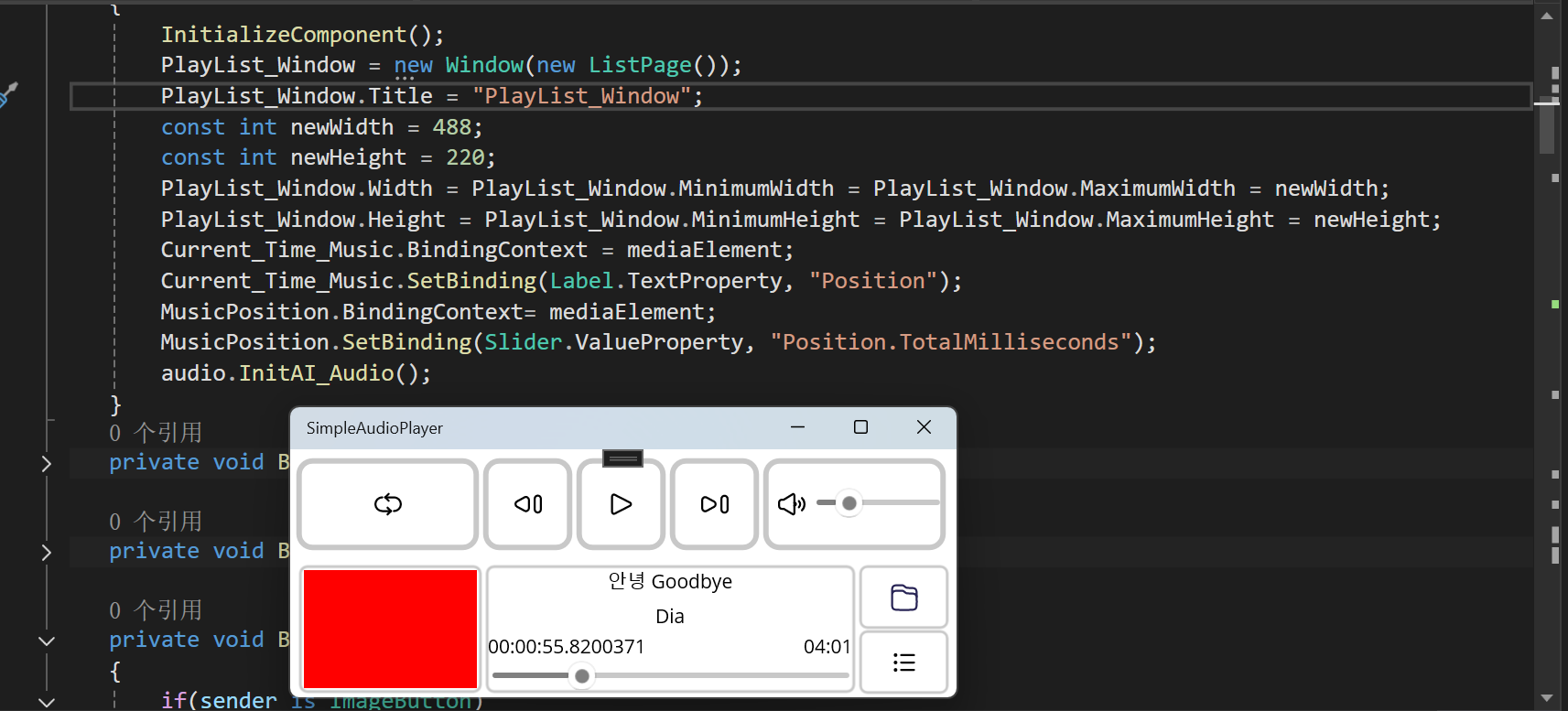
Task: Open the folder browse button
Action: click(904, 598)
